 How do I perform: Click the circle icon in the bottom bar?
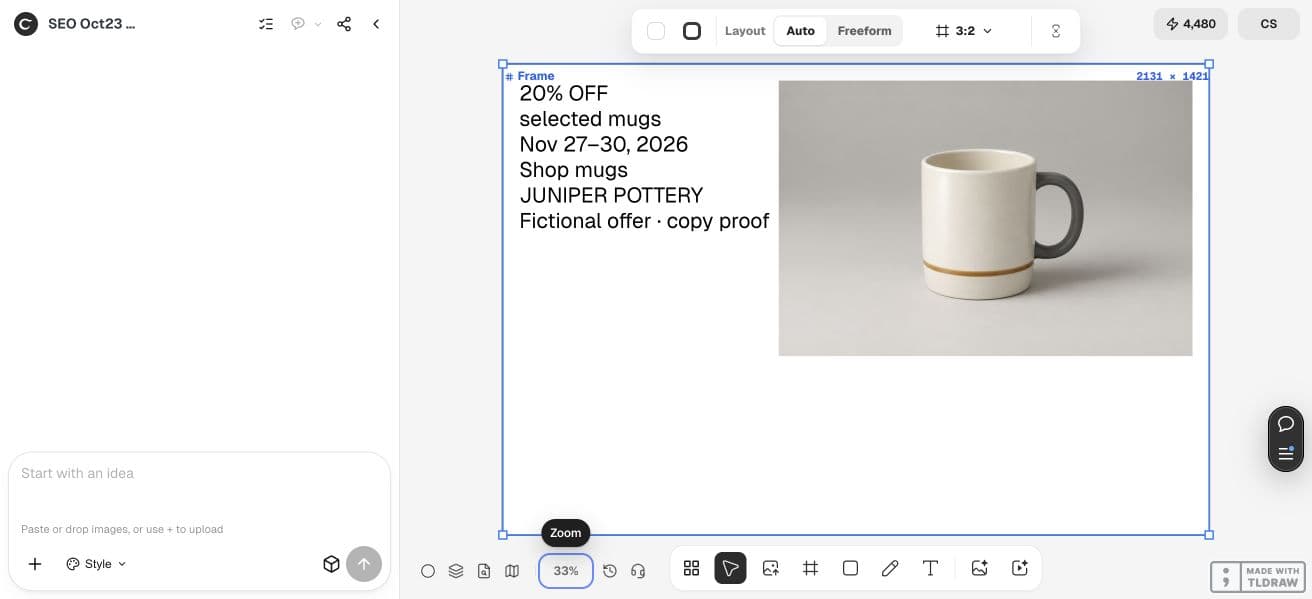(x=428, y=571)
